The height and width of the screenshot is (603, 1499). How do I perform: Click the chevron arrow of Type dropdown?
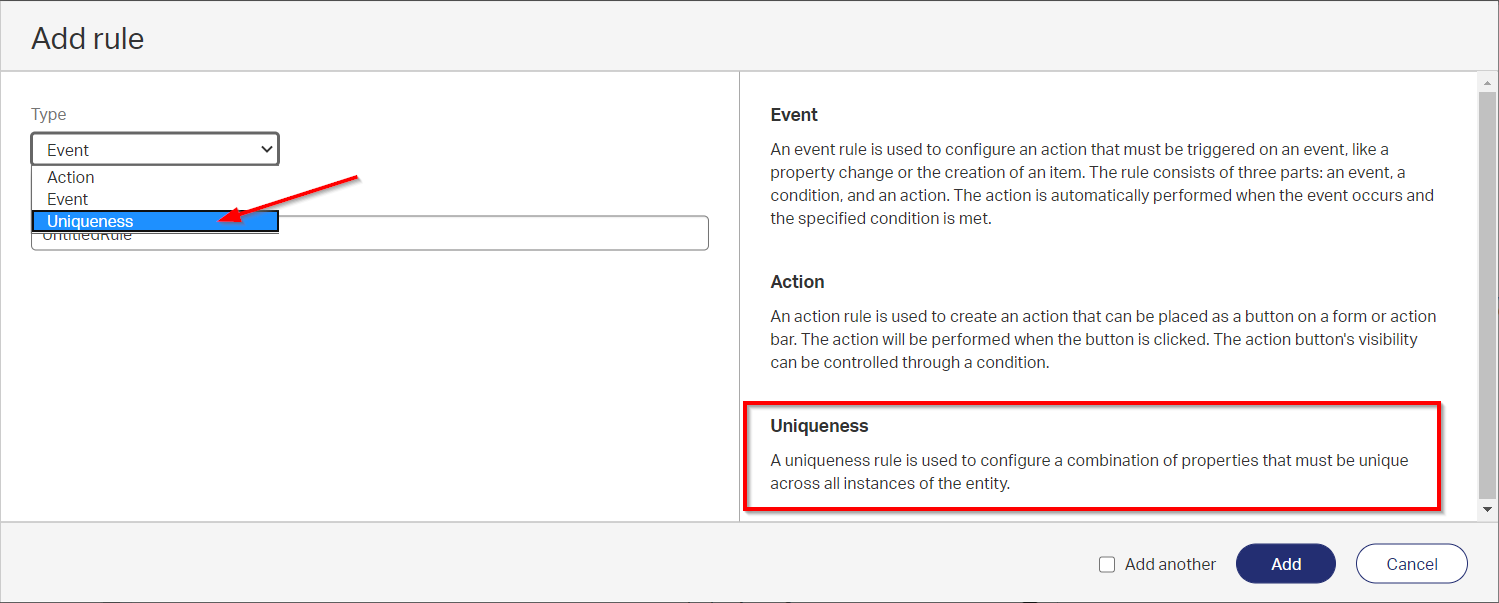pyautogui.click(x=266, y=150)
